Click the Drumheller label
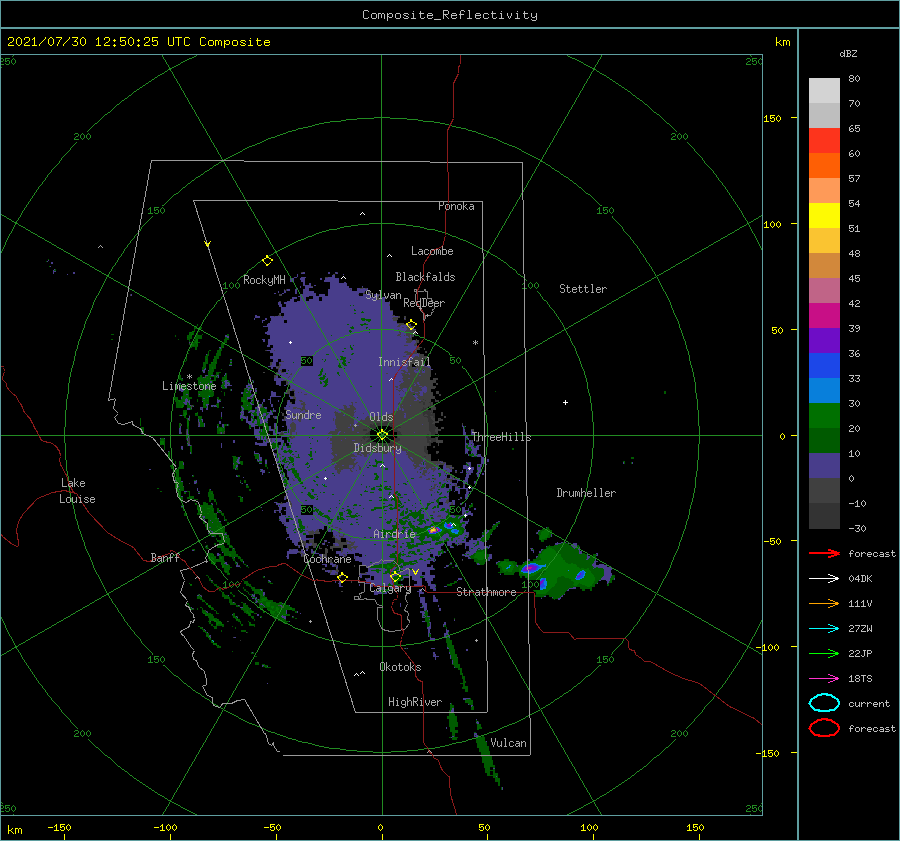 tap(586, 493)
